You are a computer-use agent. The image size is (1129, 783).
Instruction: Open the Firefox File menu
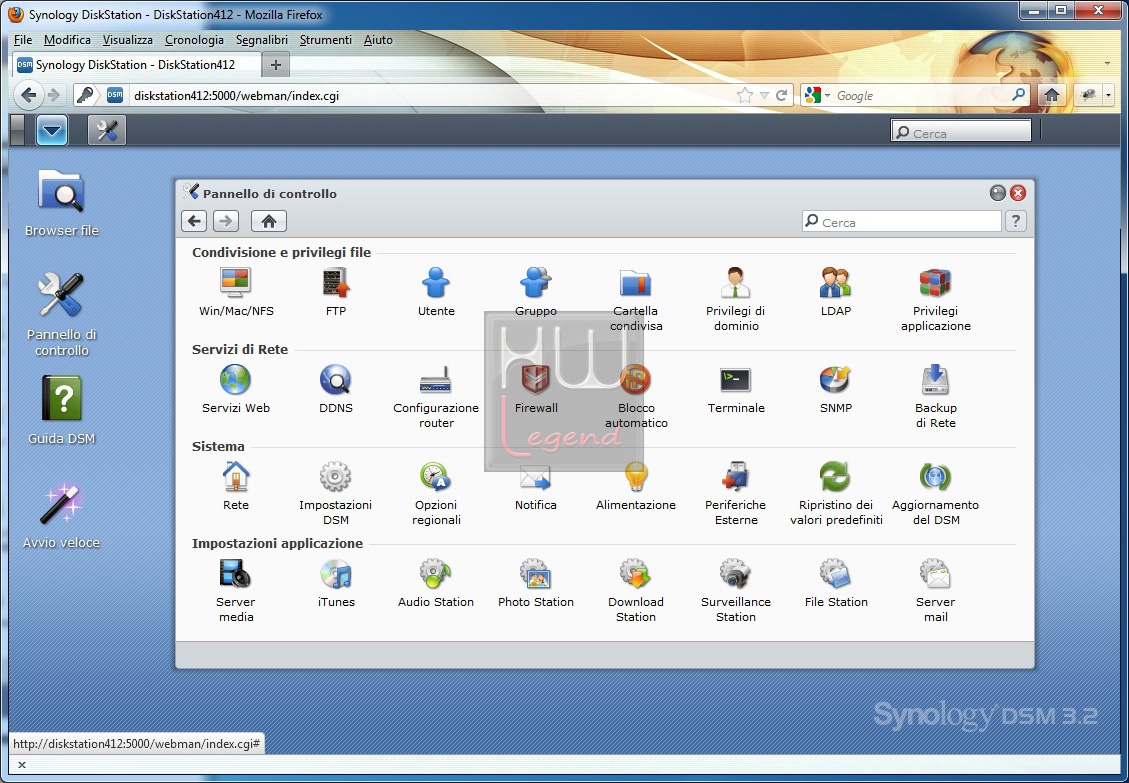pos(23,40)
